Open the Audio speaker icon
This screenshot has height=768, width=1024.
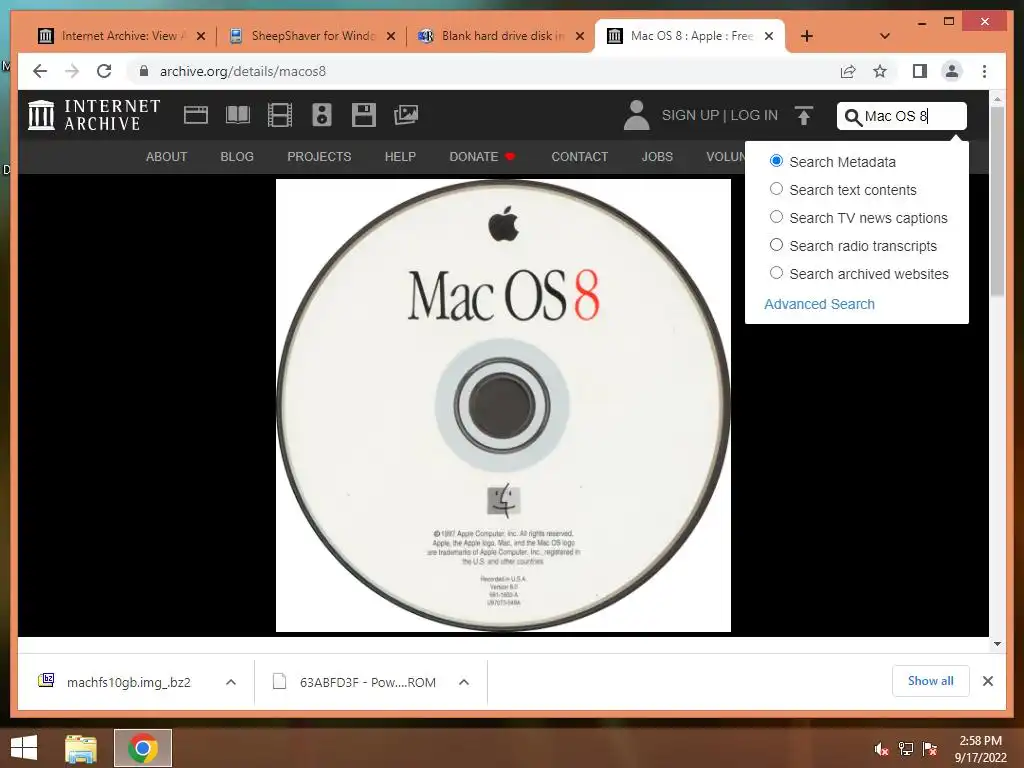(321, 115)
